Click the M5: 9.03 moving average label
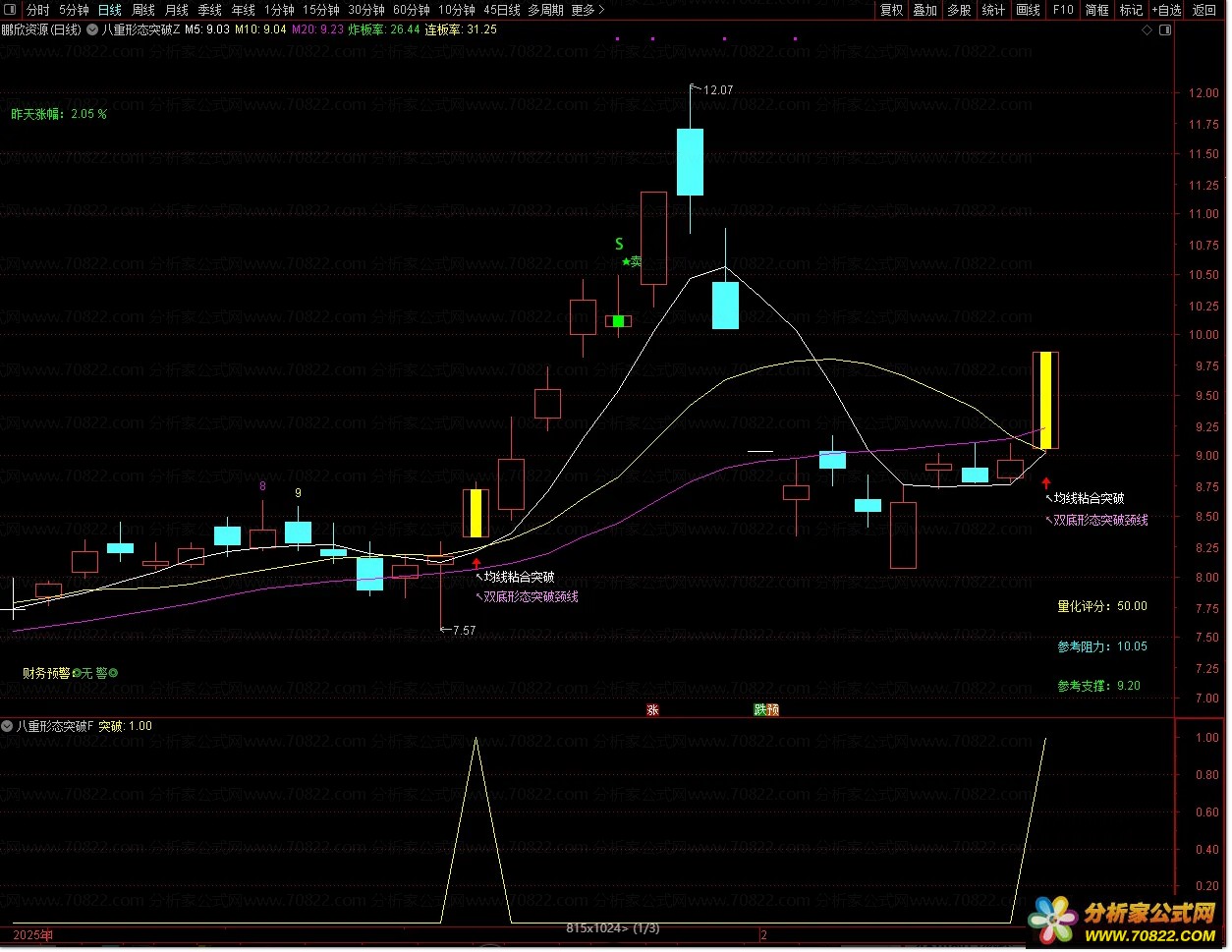 (207, 29)
